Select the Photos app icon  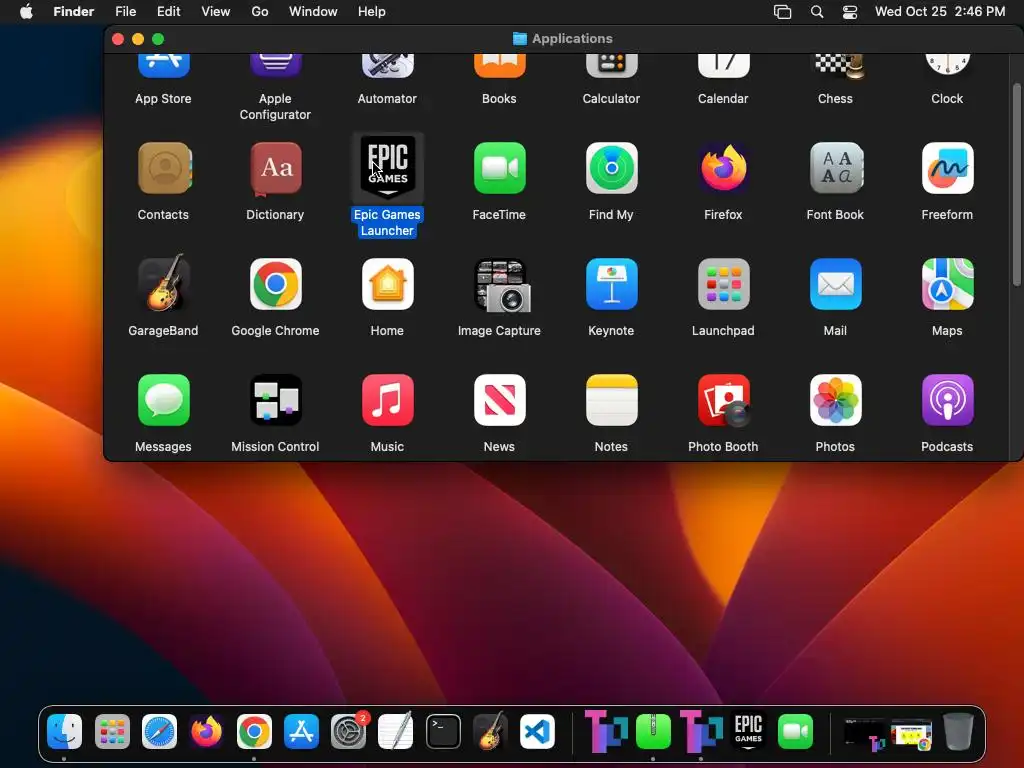(x=836, y=400)
